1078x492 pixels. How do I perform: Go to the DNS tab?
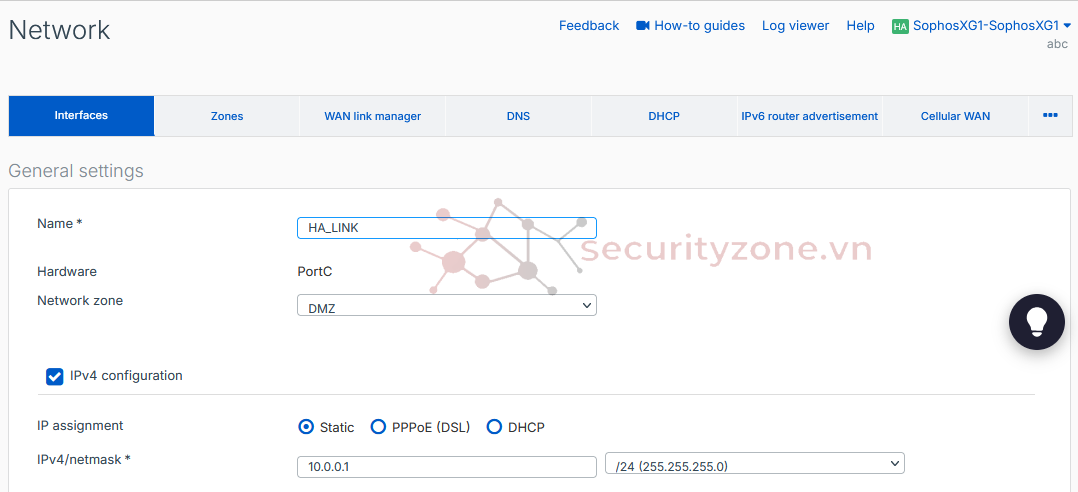click(x=518, y=116)
